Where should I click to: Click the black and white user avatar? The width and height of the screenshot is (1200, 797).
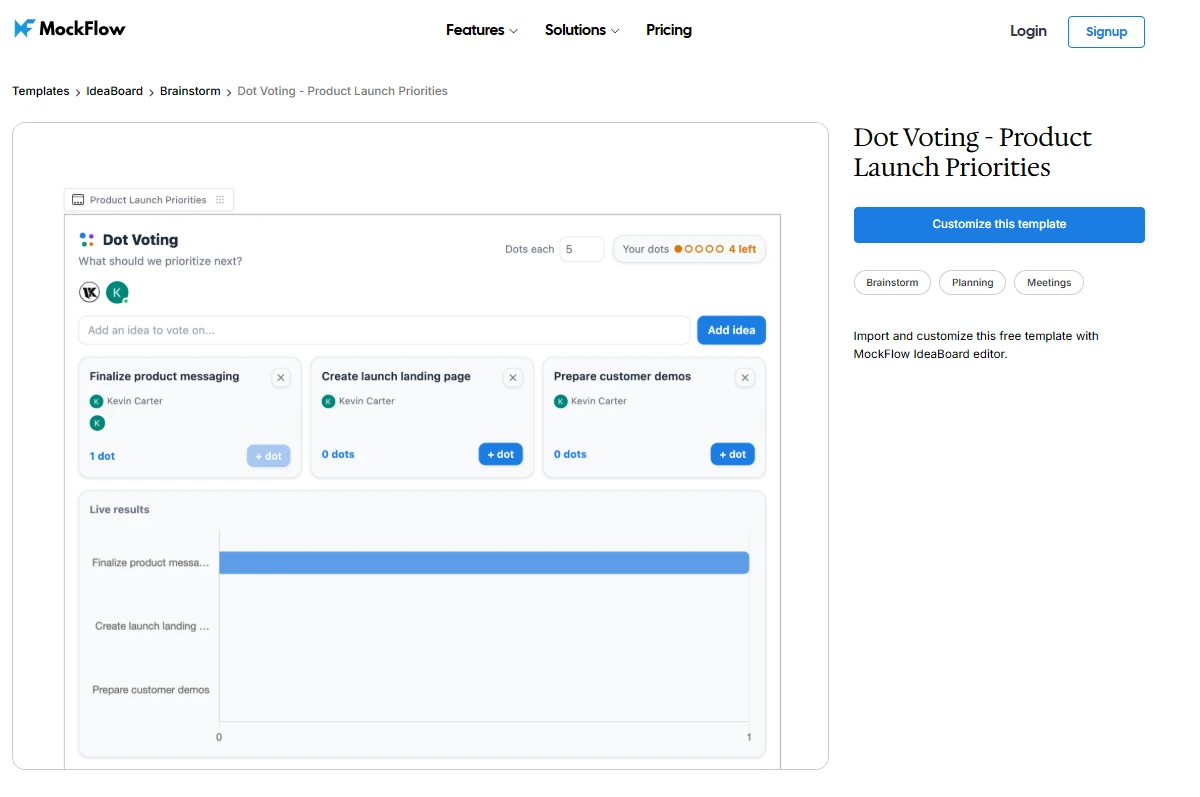pos(90,292)
